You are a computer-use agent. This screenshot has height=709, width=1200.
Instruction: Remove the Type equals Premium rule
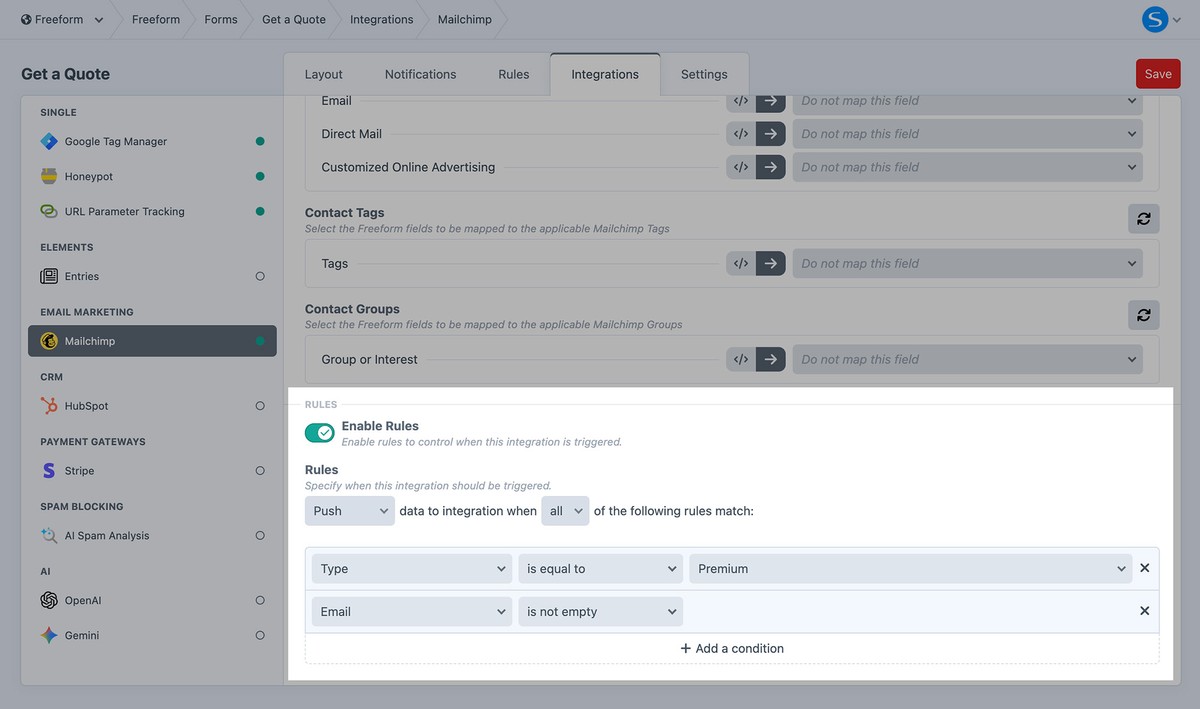[x=1145, y=568]
